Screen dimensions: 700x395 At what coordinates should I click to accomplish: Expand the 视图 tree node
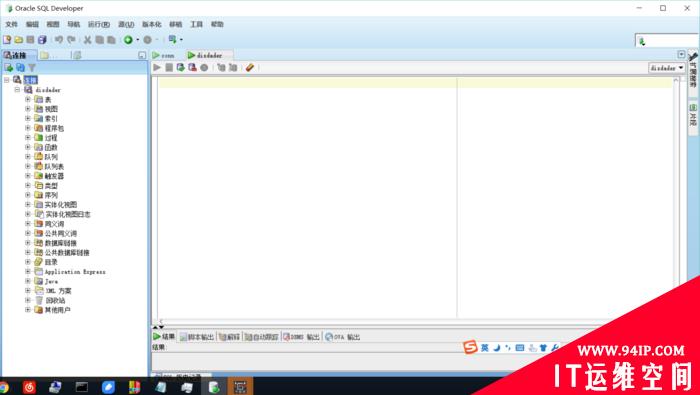[28, 108]
